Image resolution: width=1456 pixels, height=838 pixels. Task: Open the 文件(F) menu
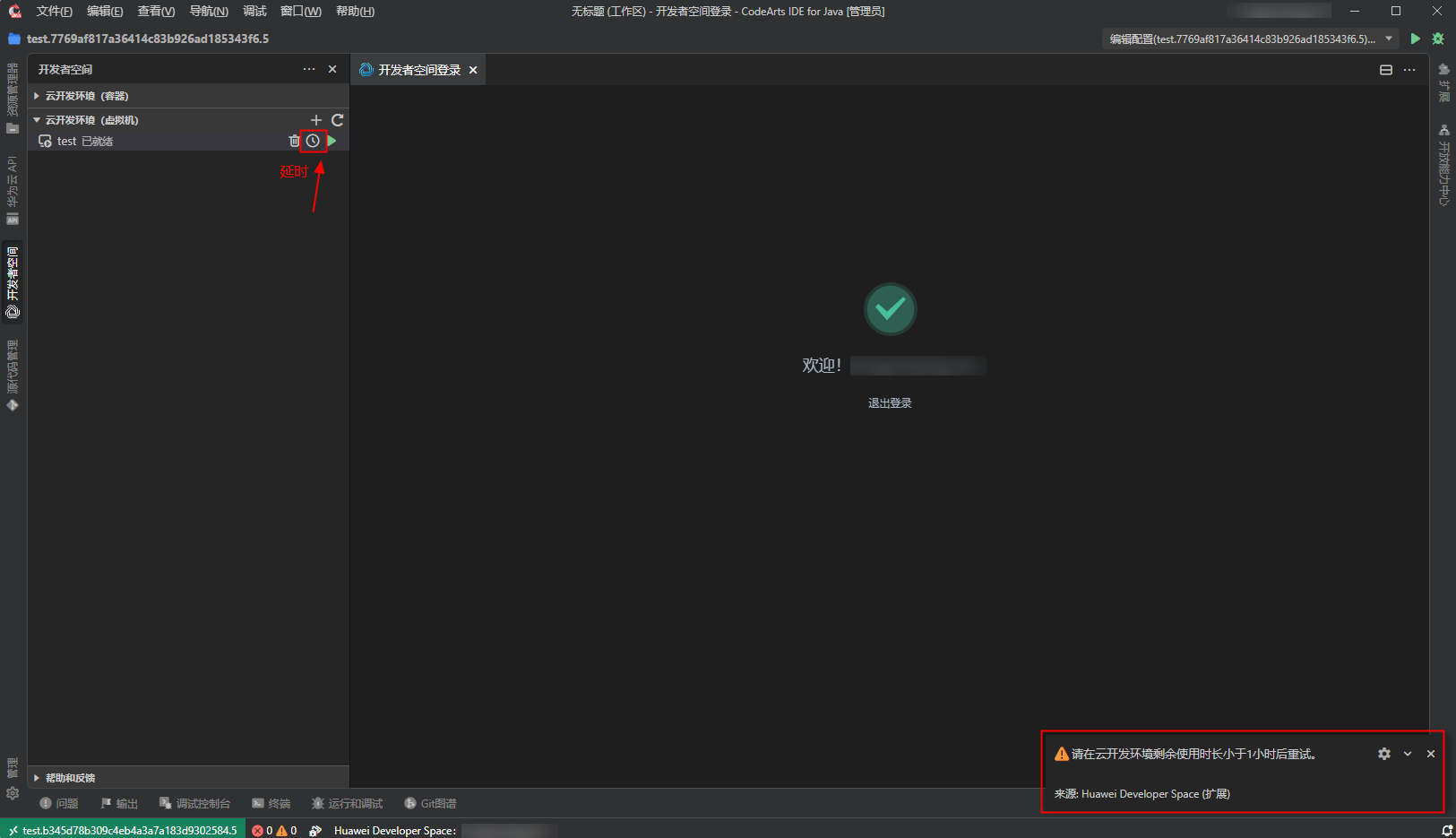tap(54, 11)
